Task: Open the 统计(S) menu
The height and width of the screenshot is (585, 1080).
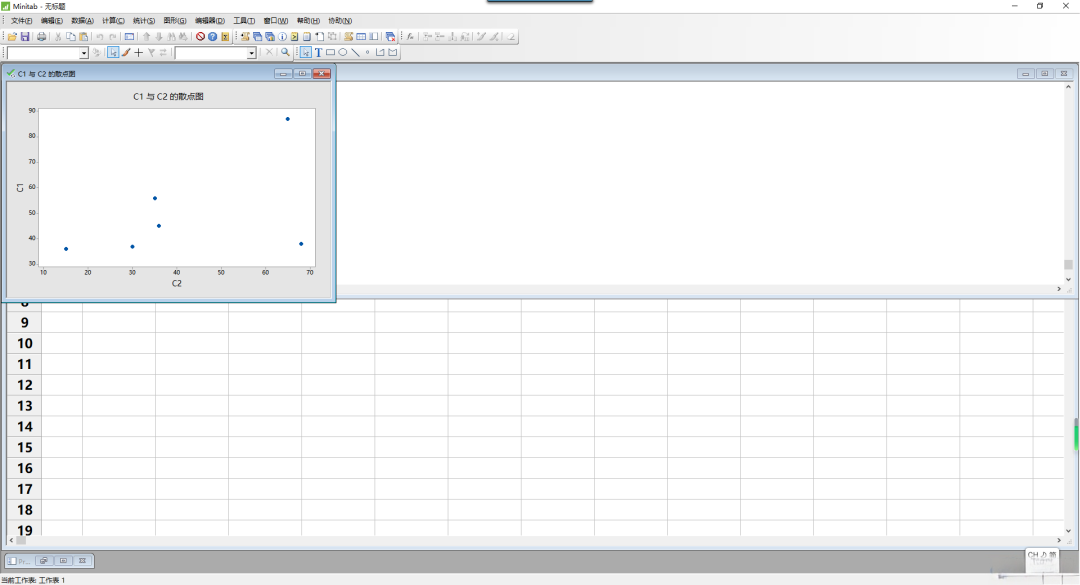Action: (143, 21)
